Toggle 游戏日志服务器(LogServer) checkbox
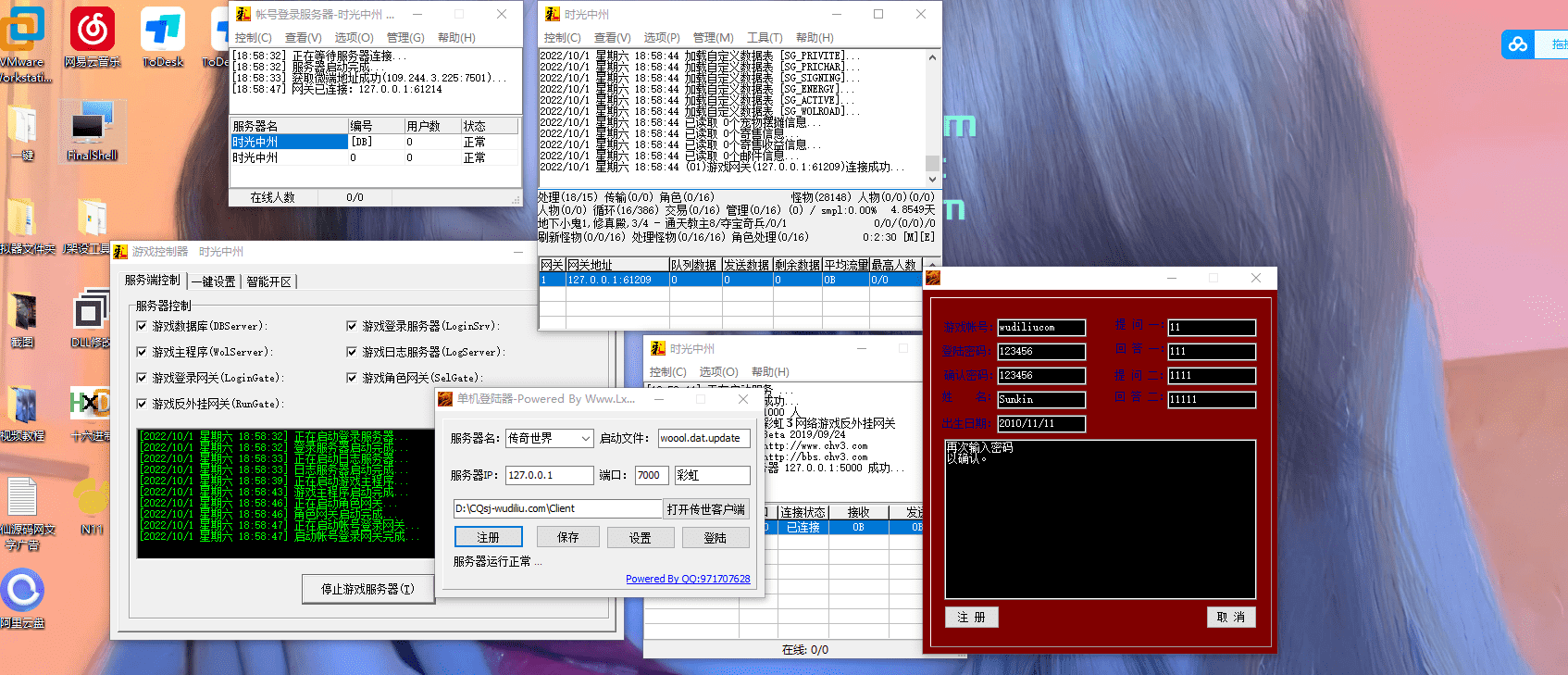1568x675 pixels. click(x=352, y=352)
